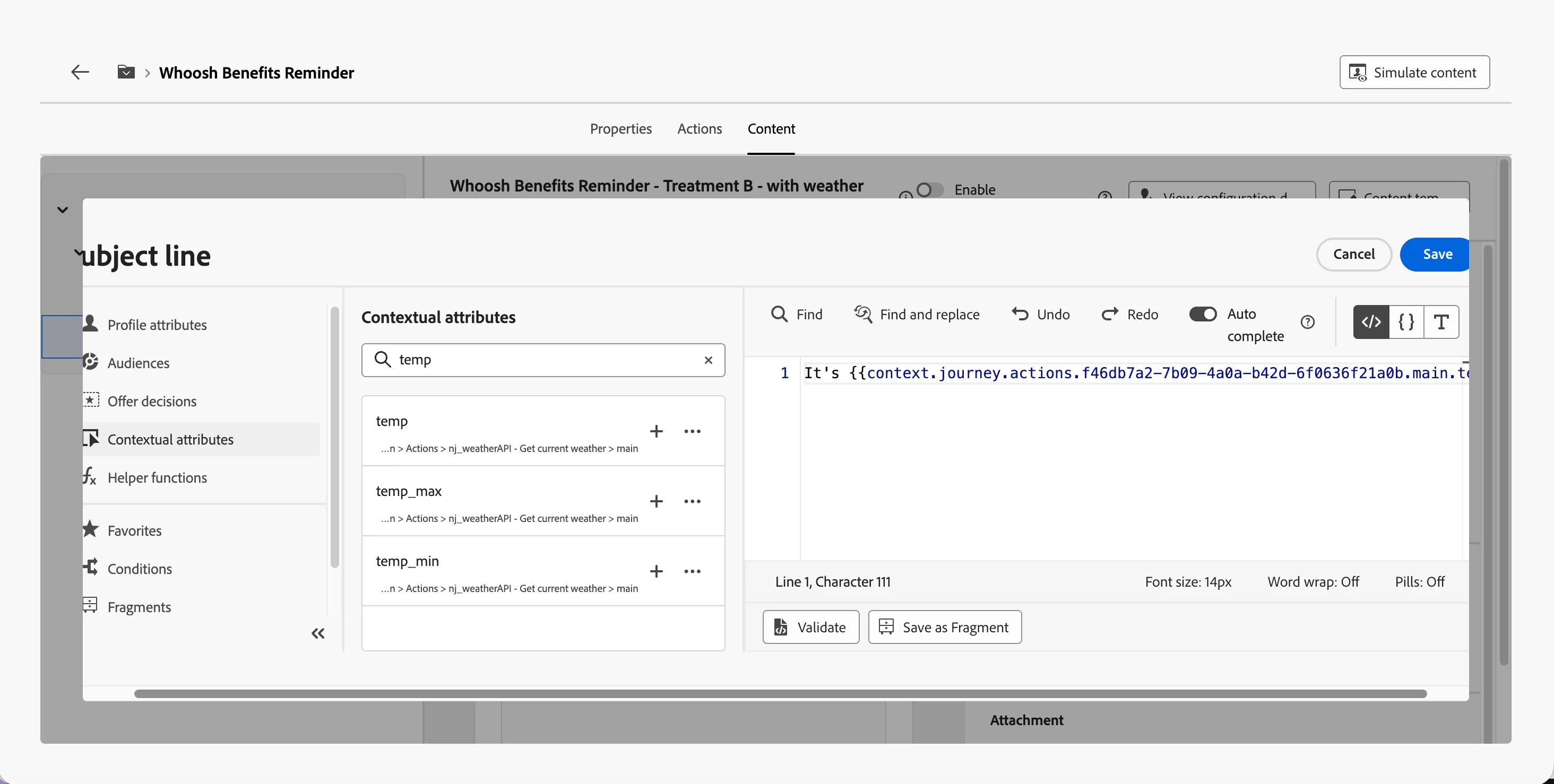Toggle Word wrap Off setting

pos(1313,582)
